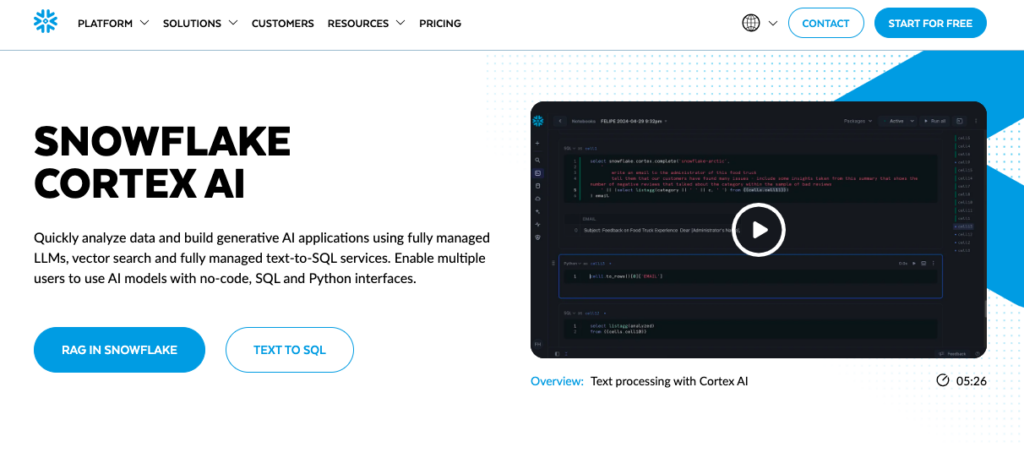The height and width of the screenshot is (458, 1024).
Task: Go to the PRICING page
Action: pyautogui.click(x=440, y=24)
